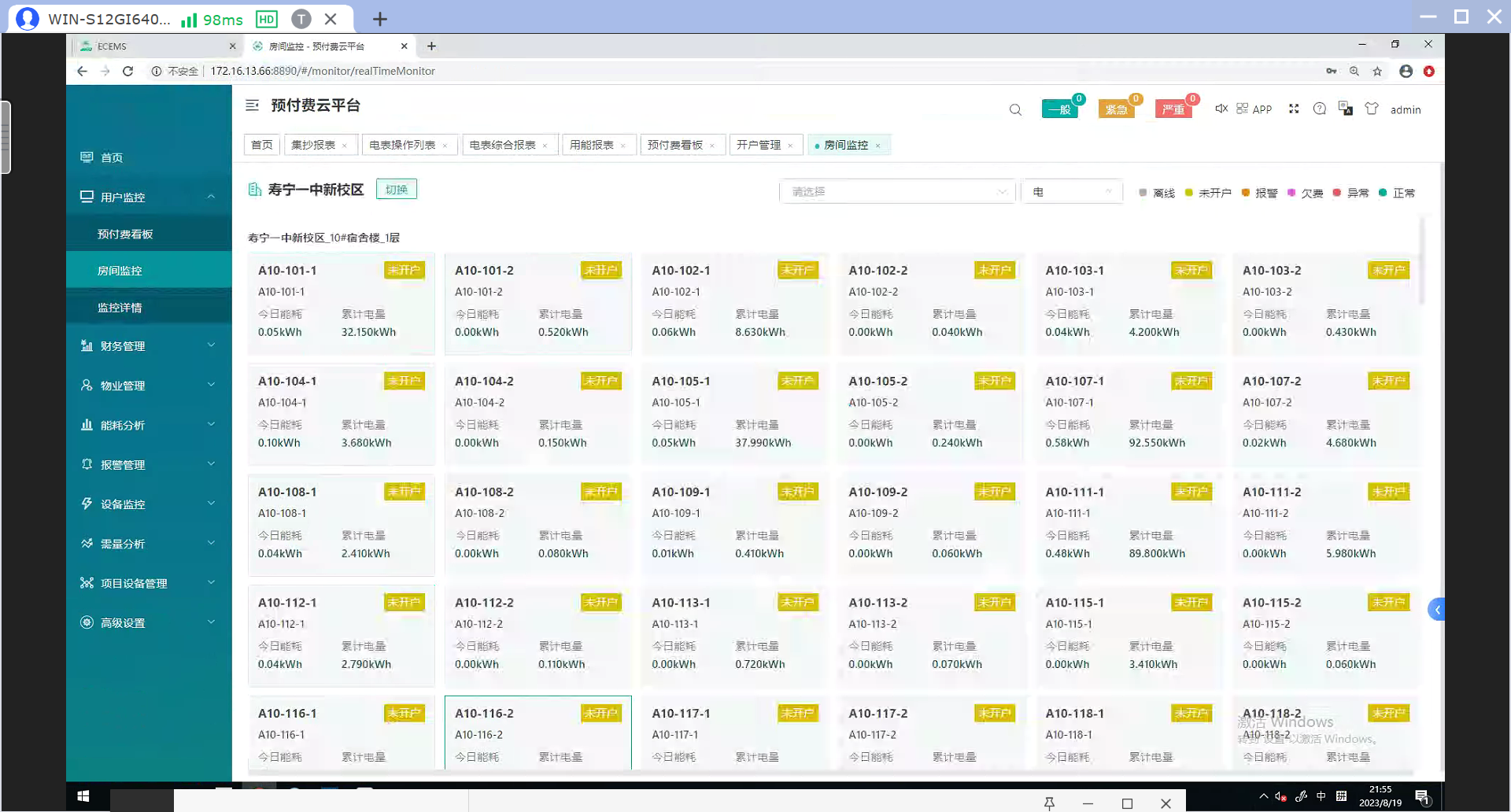The height and width of the screenshot is (812, 1511).
Task: Expand 设备监控 sidebar menu
Action: click(149, 504)
